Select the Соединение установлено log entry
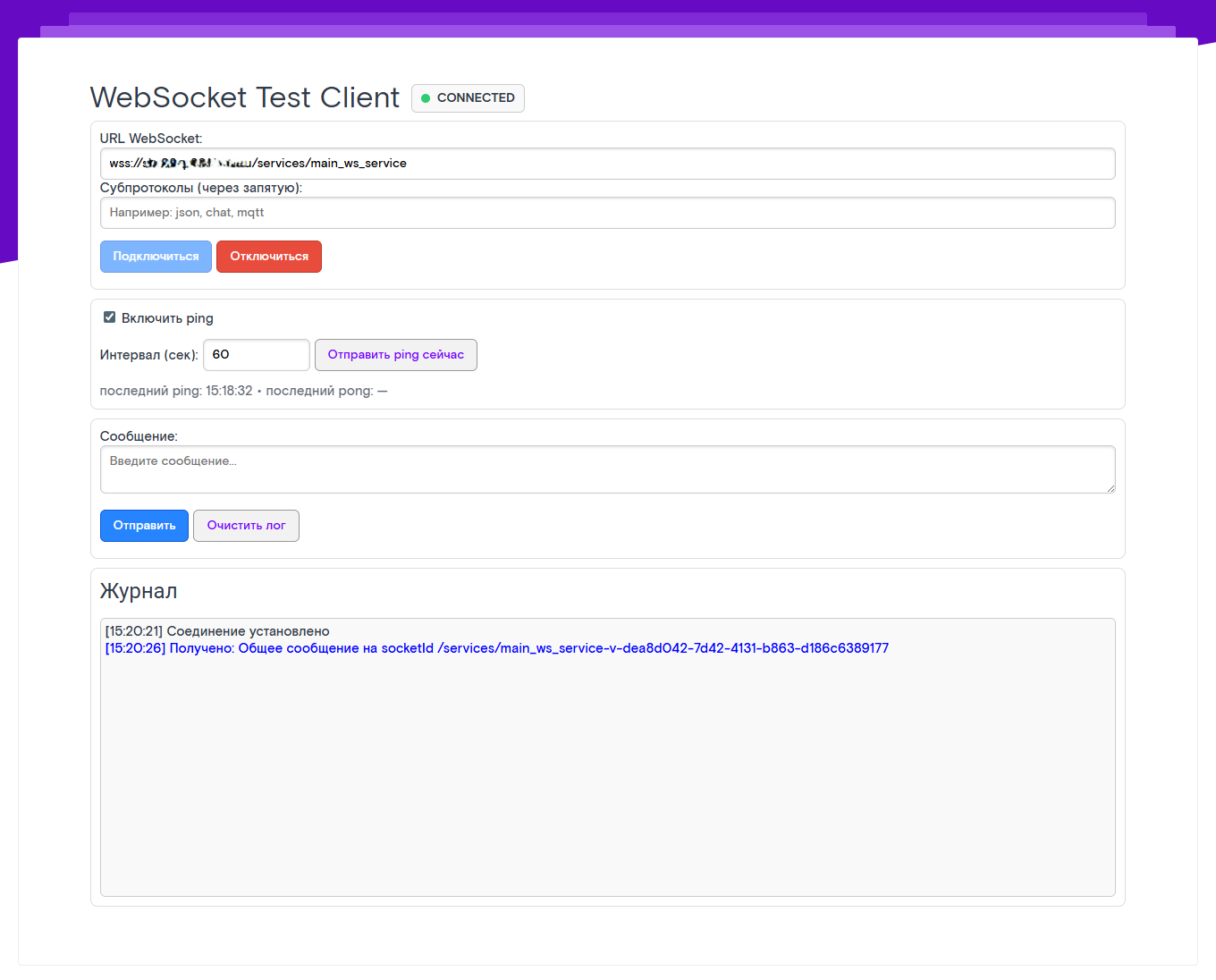Image resolution: width=1216 pixels, height=980 pixels. [217, 631]
